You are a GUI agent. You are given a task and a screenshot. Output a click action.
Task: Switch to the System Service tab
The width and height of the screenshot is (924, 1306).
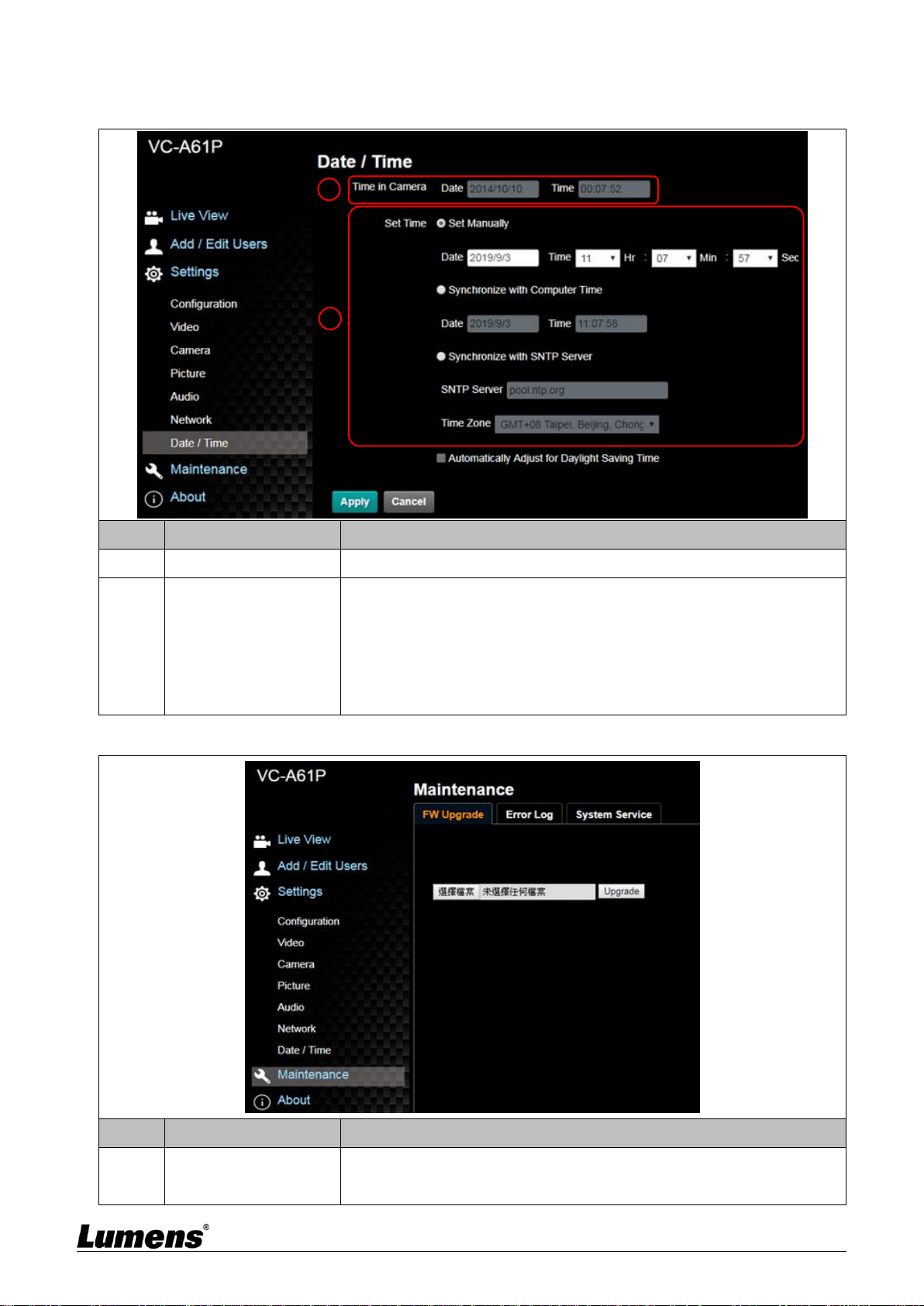tap(614, 815)
